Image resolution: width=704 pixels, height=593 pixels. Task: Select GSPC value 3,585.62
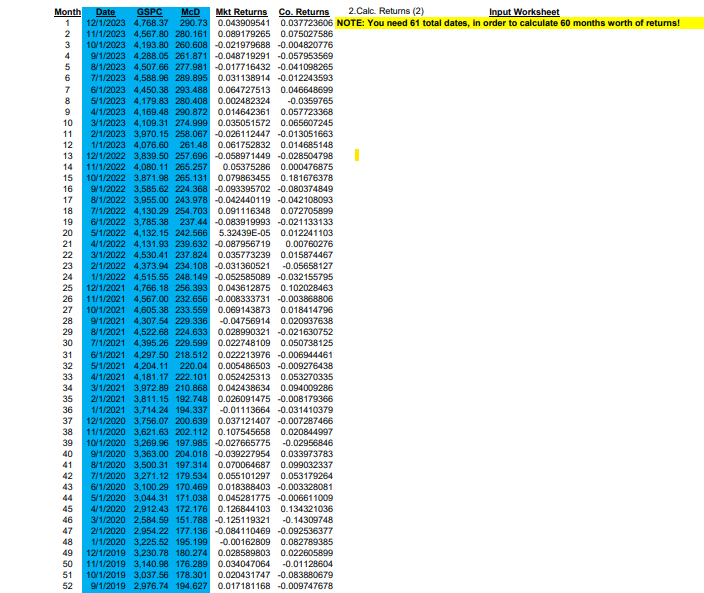(151, 189)
